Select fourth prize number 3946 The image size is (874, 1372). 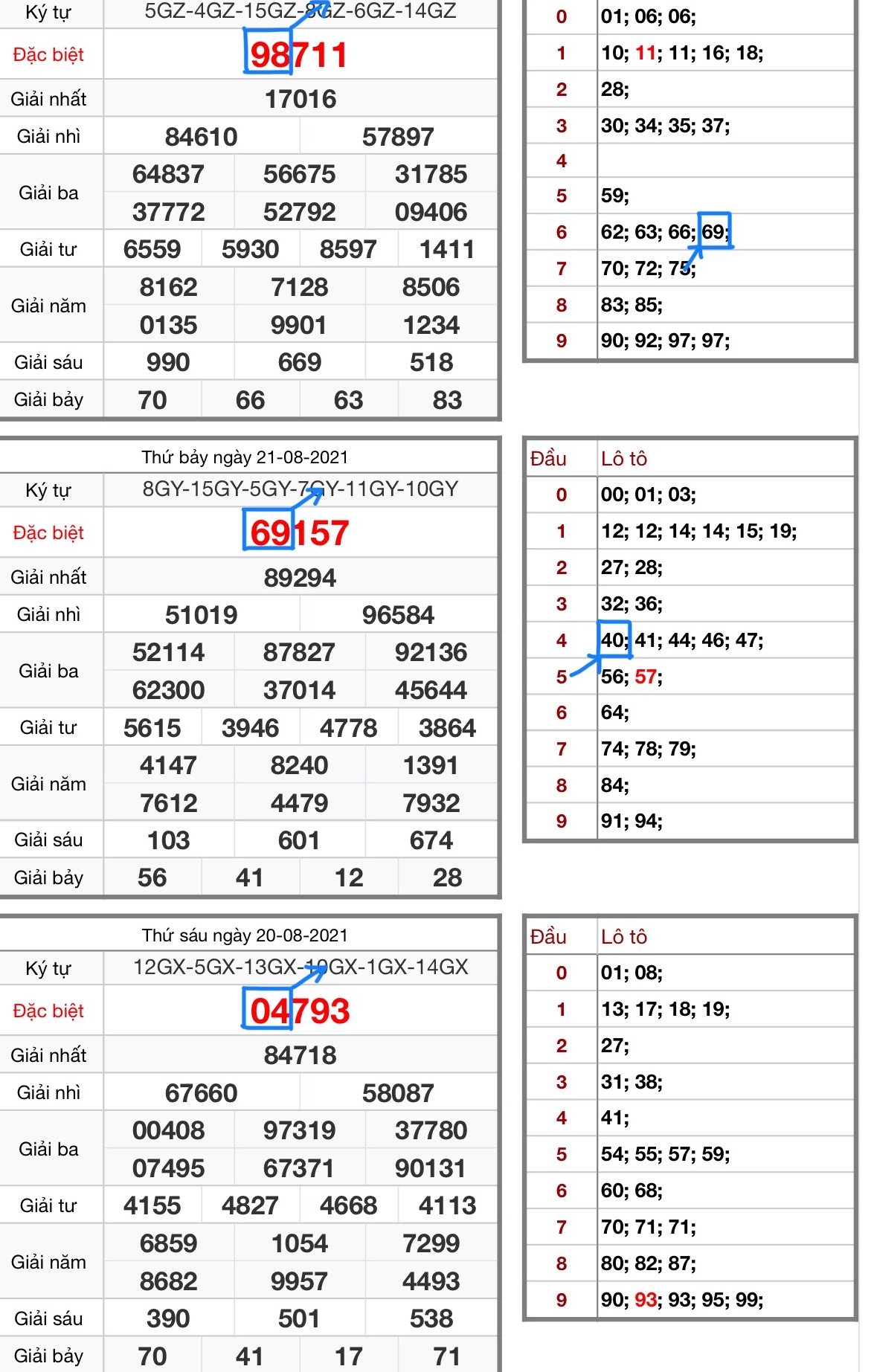tap(251, 728)
